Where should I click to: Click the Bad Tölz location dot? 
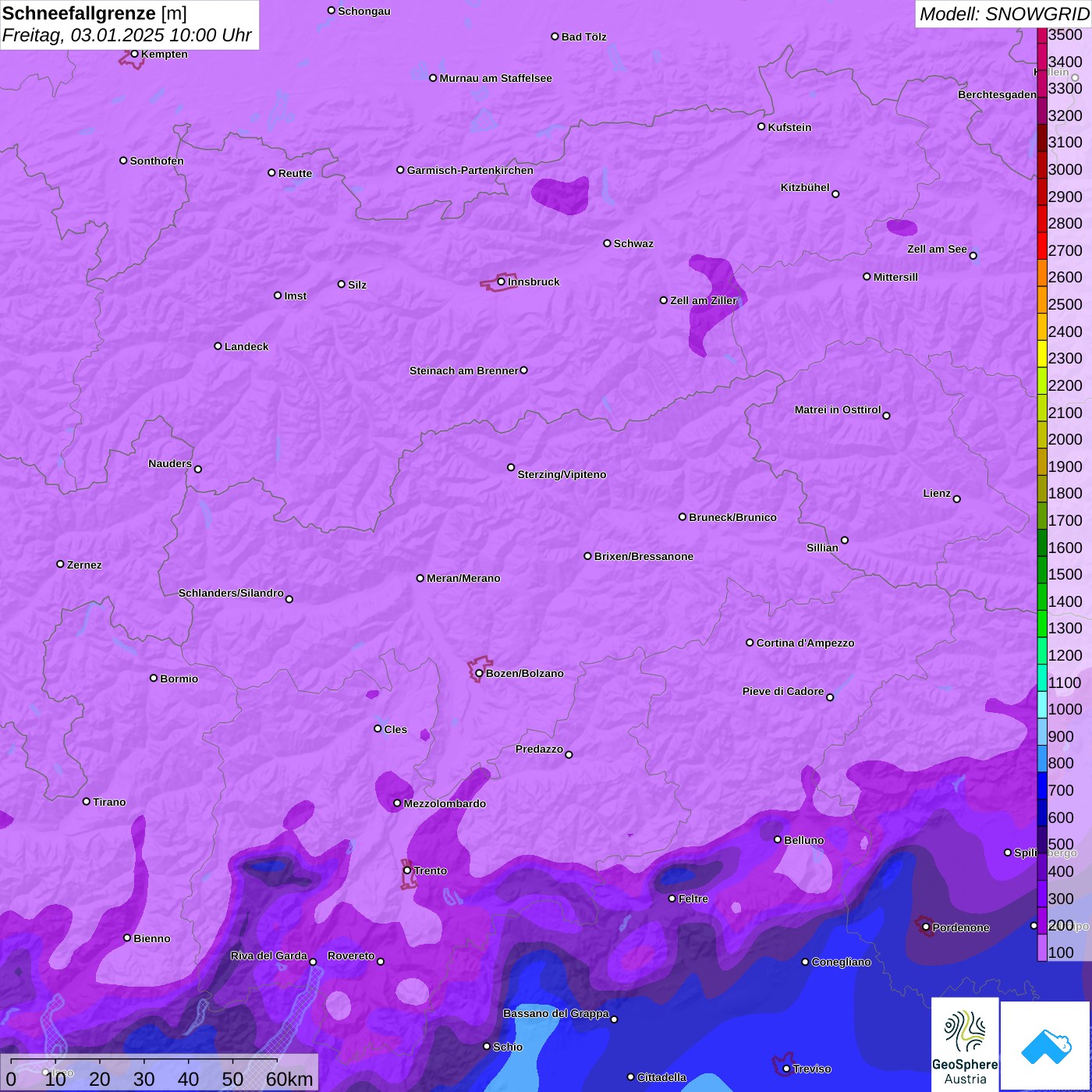pyautogui.click(x=555, y=37)
